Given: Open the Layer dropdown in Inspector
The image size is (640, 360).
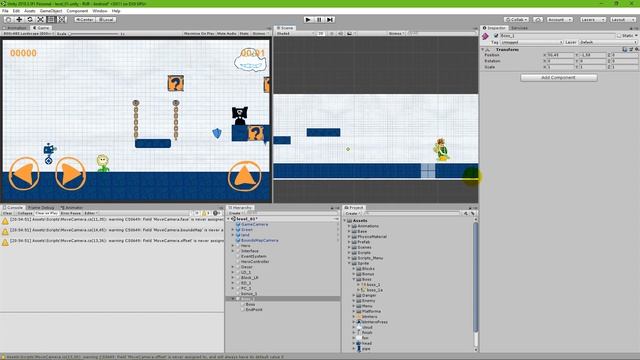Looking at the screenshot, I should coord(608,42).
